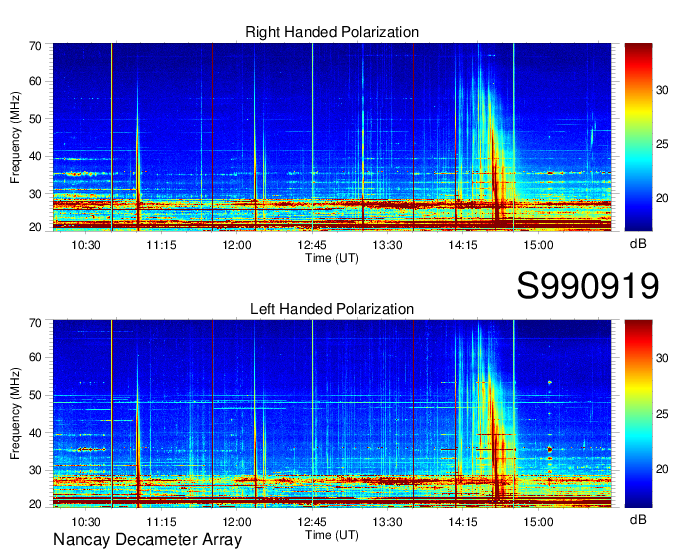Screen dimensions: 680x552
Task: Click the top plot's 'Time (UT)' label
Action: [x=332, y=258]
